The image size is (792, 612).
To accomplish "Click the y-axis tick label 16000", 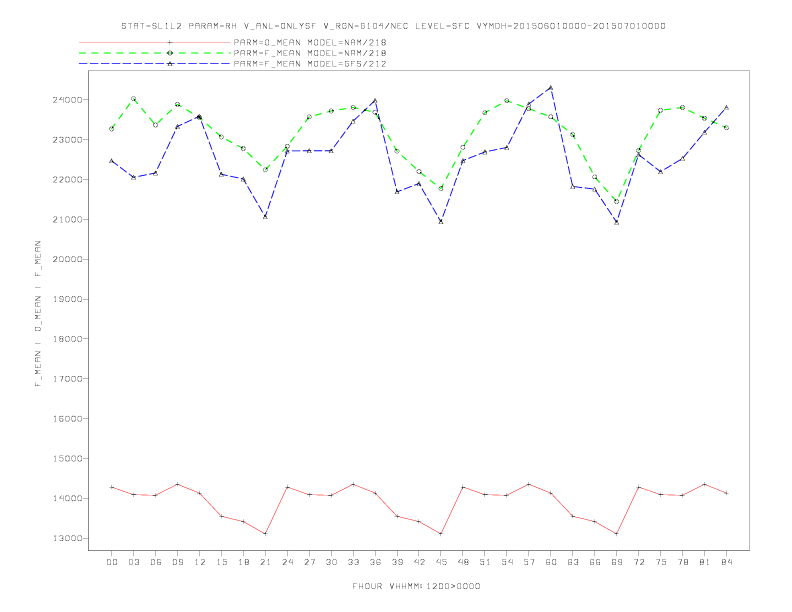I will 67,419.
